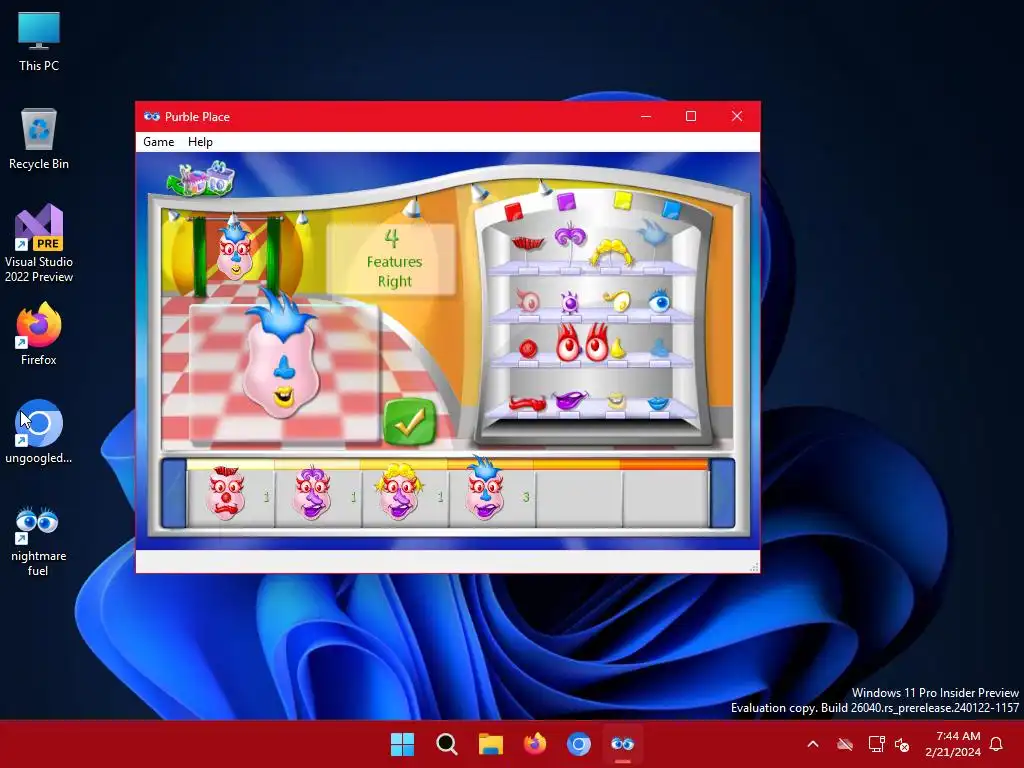Viewport: 1024px width, 768px height.
Task: Choose the faded blue nose on shelf
Action: click(659, 347)
